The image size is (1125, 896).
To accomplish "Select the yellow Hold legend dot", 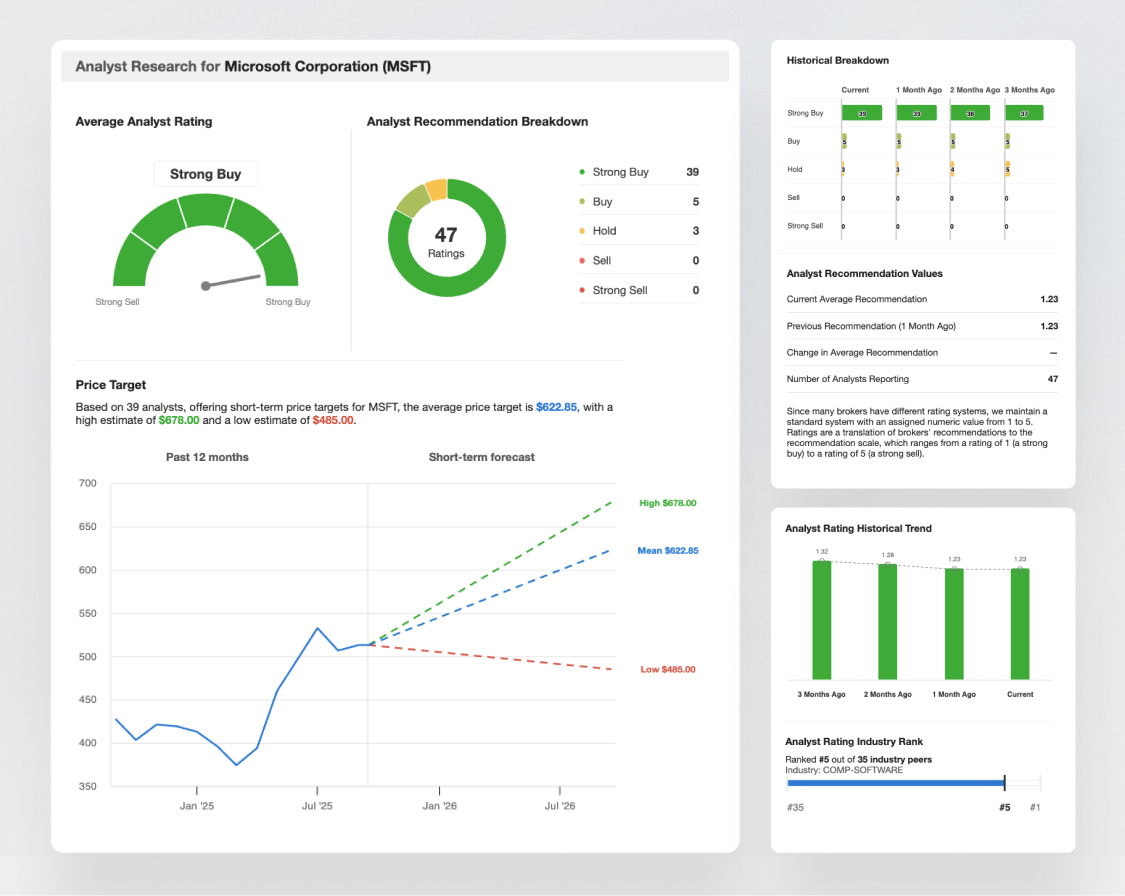I will 582,231.
